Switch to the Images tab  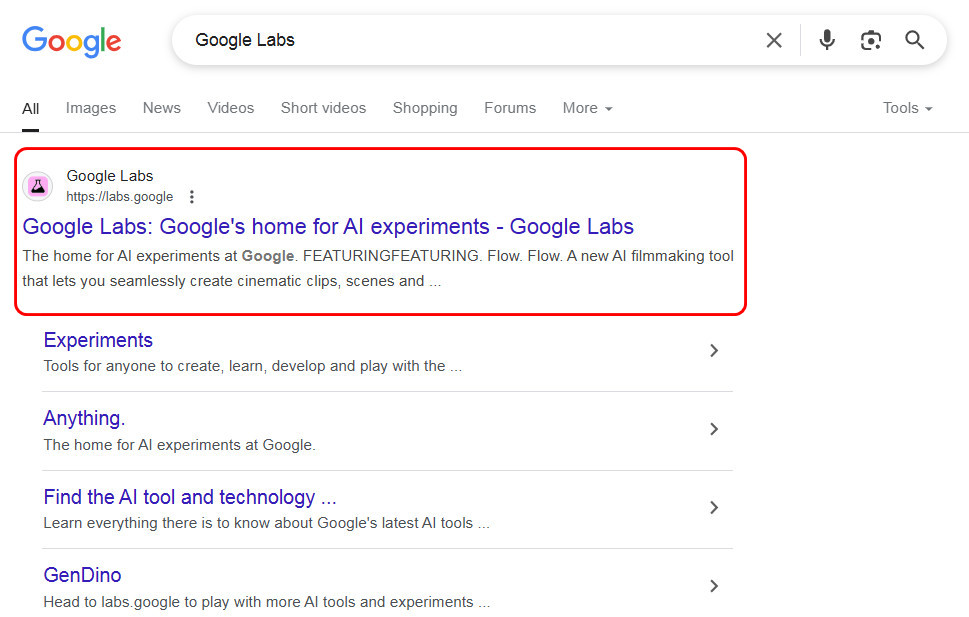pos(90,108)
